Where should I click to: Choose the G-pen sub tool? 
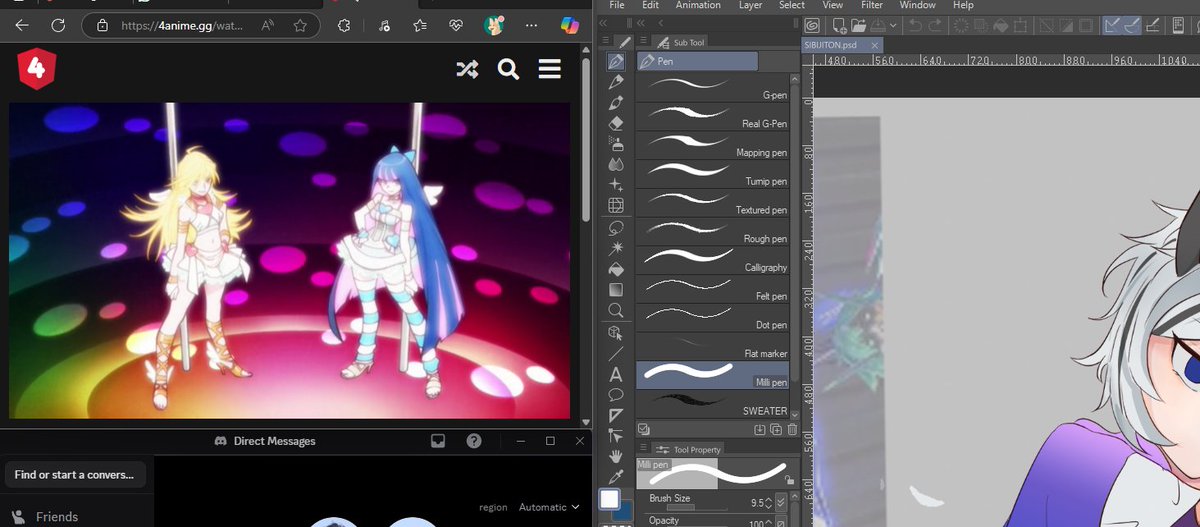713,88
